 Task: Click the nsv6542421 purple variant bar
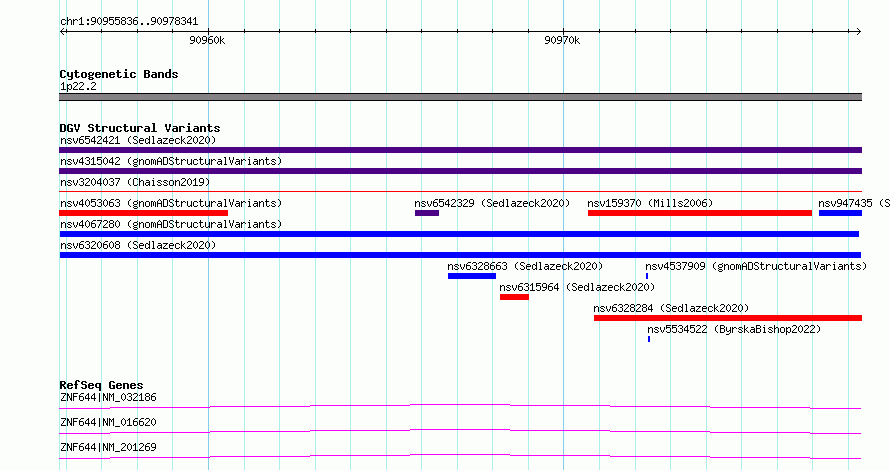pyautogui.click(x=460, y=150)
